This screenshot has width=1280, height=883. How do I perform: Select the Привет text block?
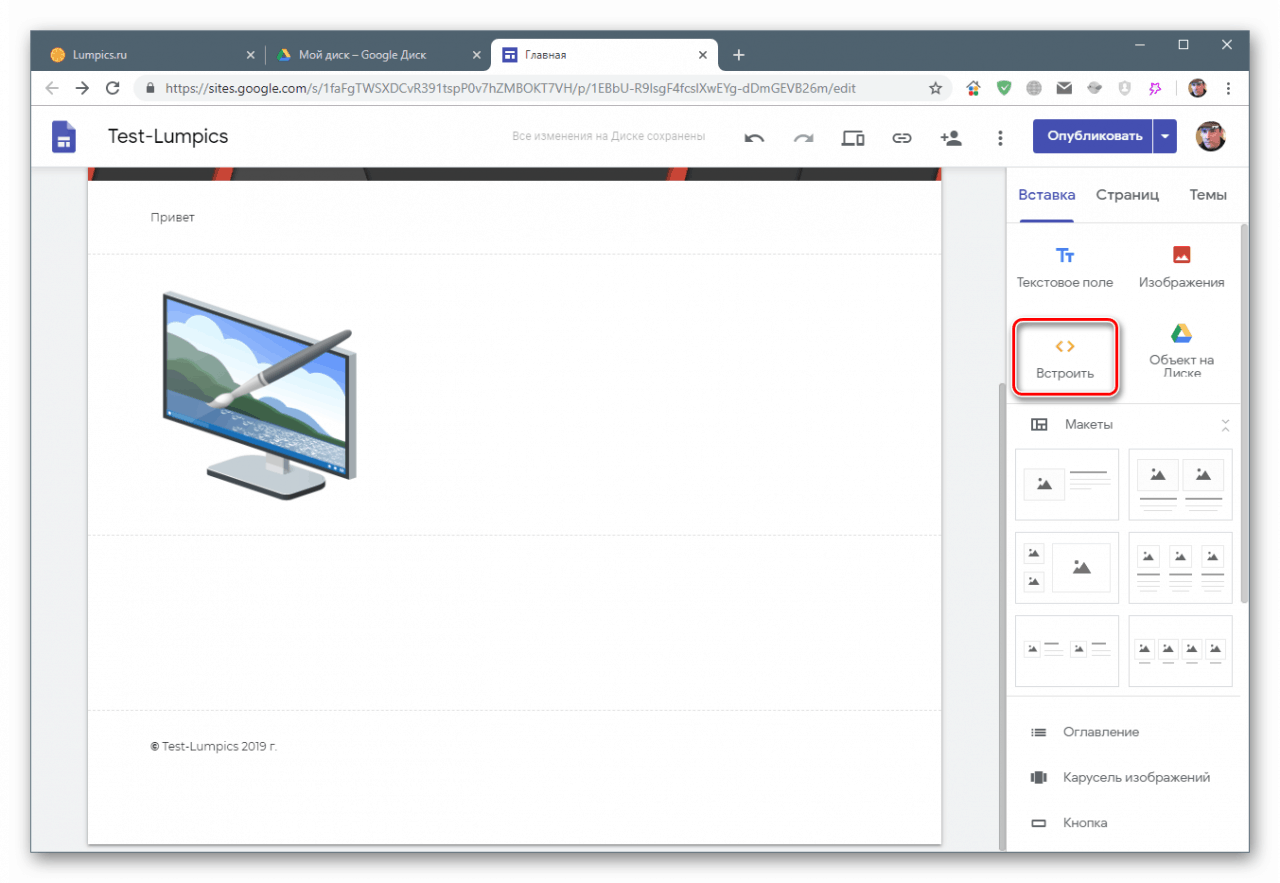tap(173, 217)
